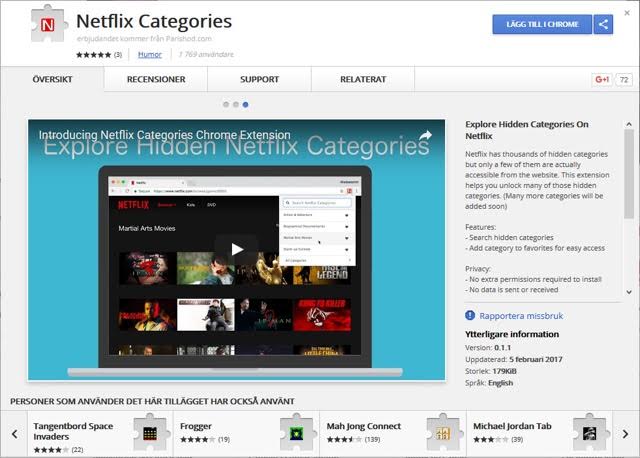Screen dimensions: 640x458
Task: Close the extension details dialog
Action: coord(627,13)
